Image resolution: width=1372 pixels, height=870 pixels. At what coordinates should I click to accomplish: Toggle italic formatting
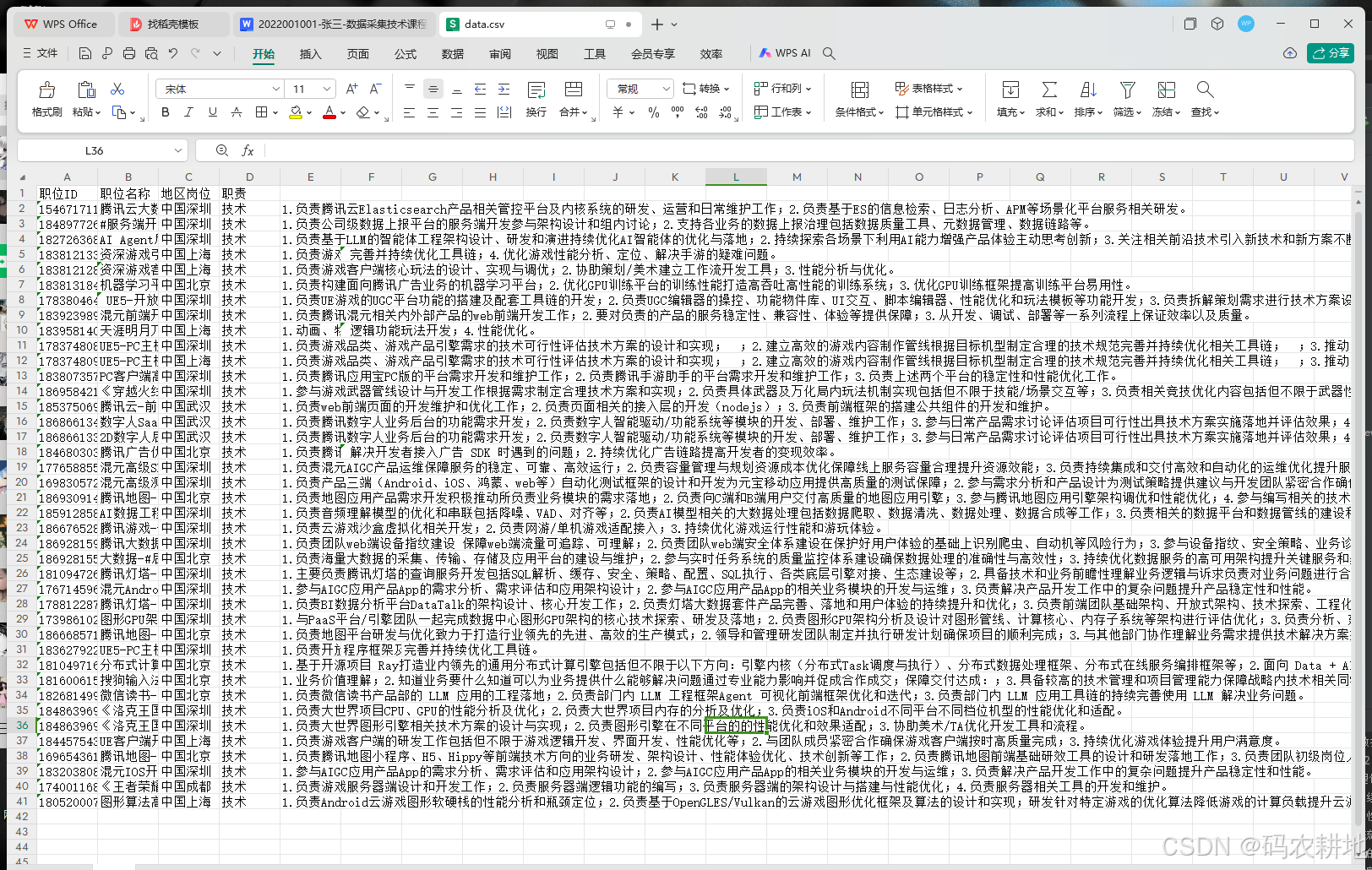[188, 112]
